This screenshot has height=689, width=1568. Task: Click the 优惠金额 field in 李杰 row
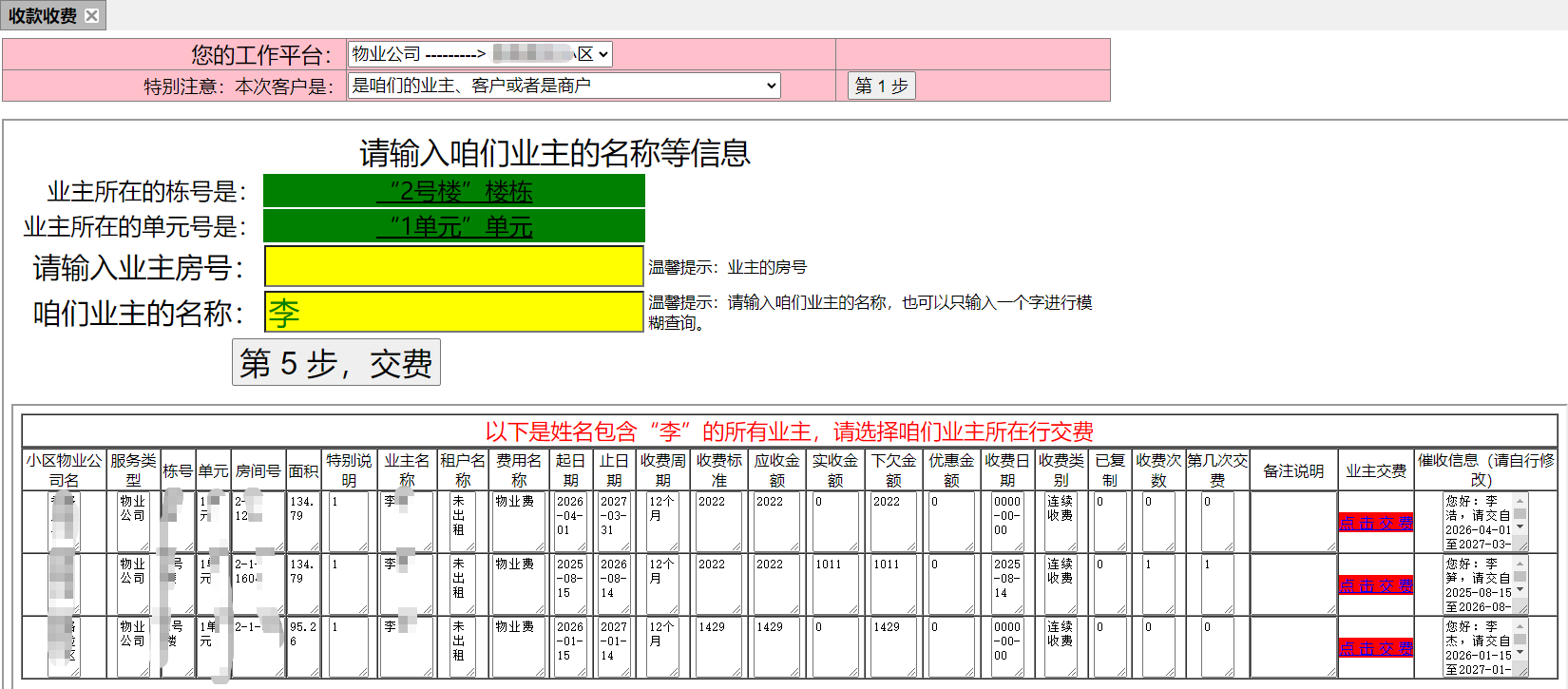tap(950, 646)
